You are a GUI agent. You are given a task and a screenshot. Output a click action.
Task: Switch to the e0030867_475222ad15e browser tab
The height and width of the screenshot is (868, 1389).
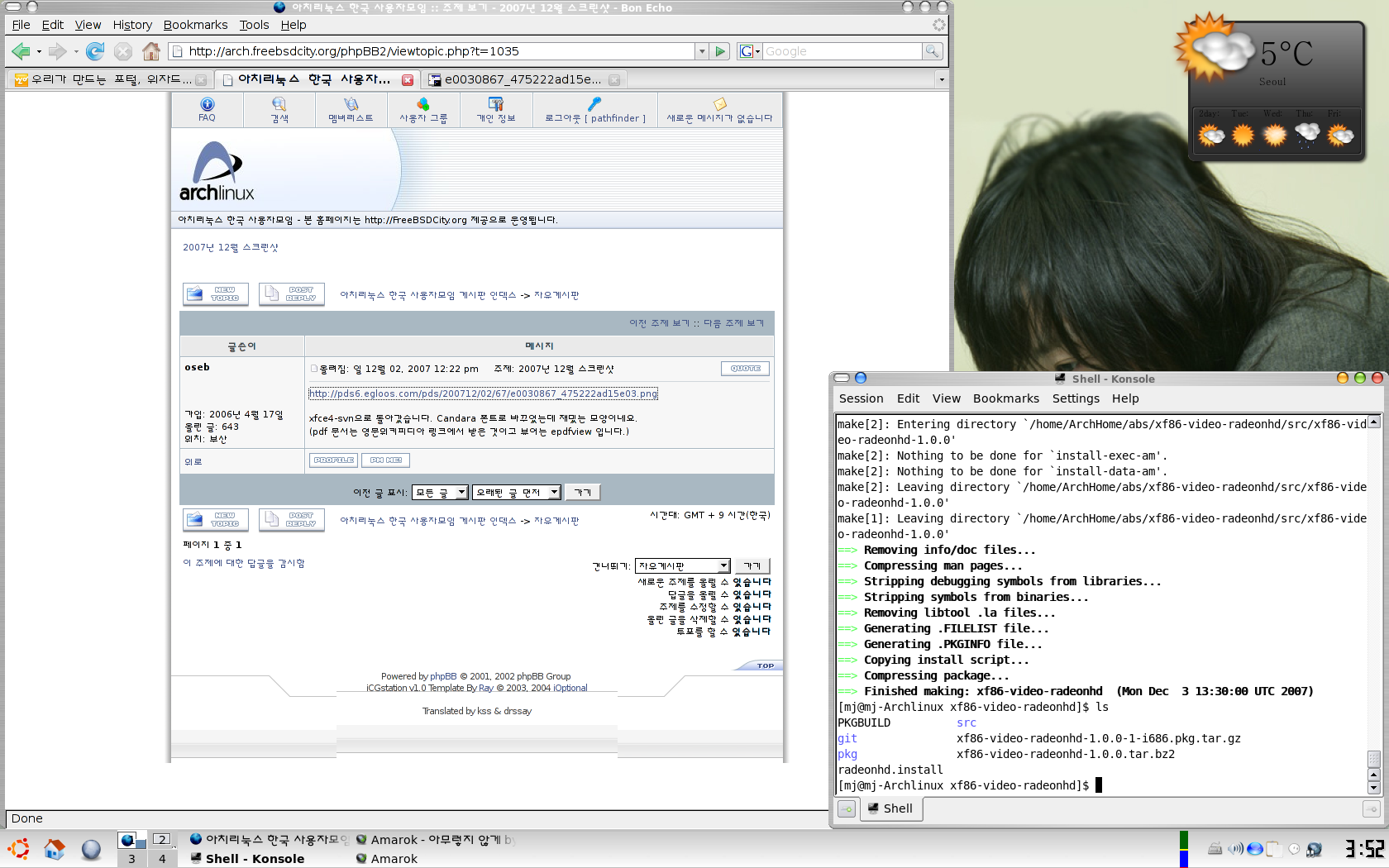pos(523,79)
